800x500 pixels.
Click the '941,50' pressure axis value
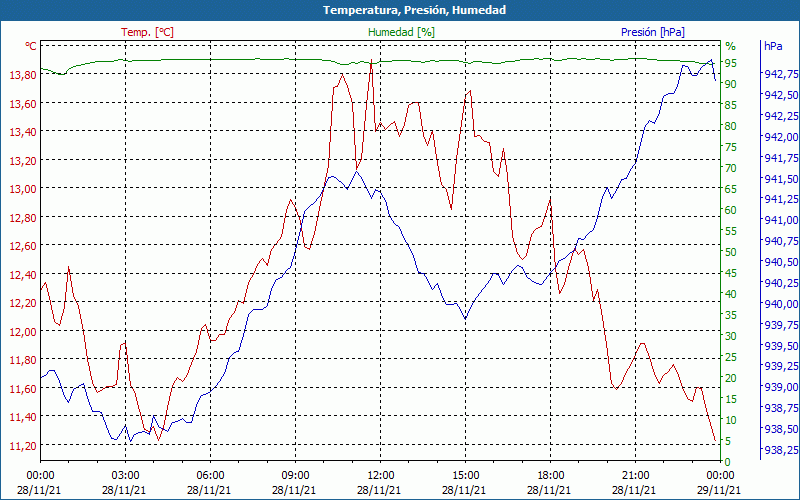782,179
